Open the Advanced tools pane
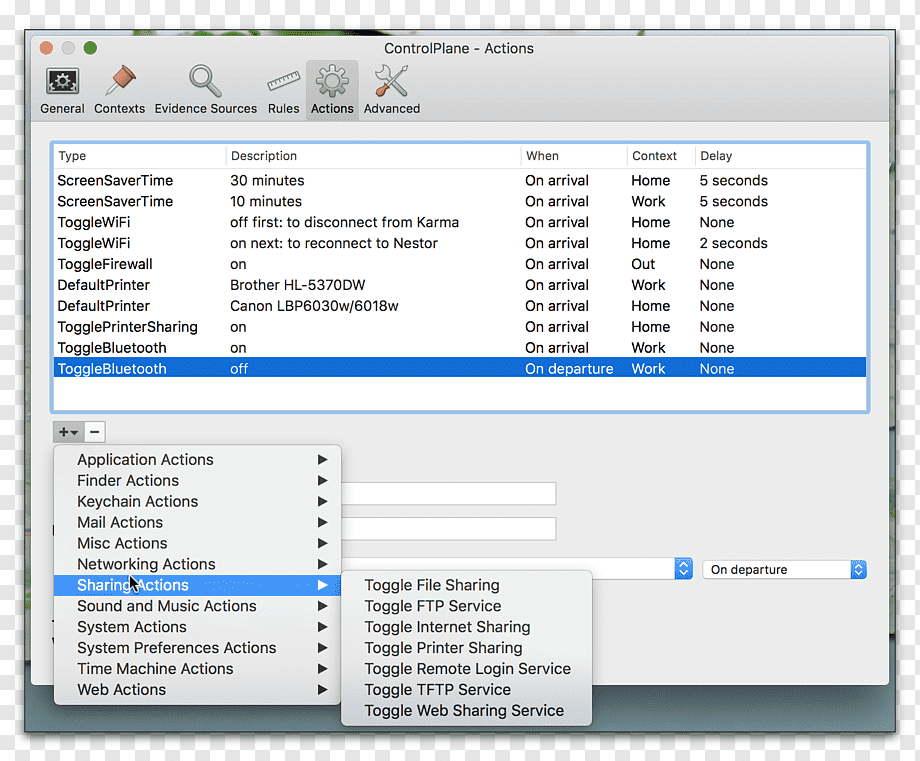920x761 pixels. coord(392,90)
